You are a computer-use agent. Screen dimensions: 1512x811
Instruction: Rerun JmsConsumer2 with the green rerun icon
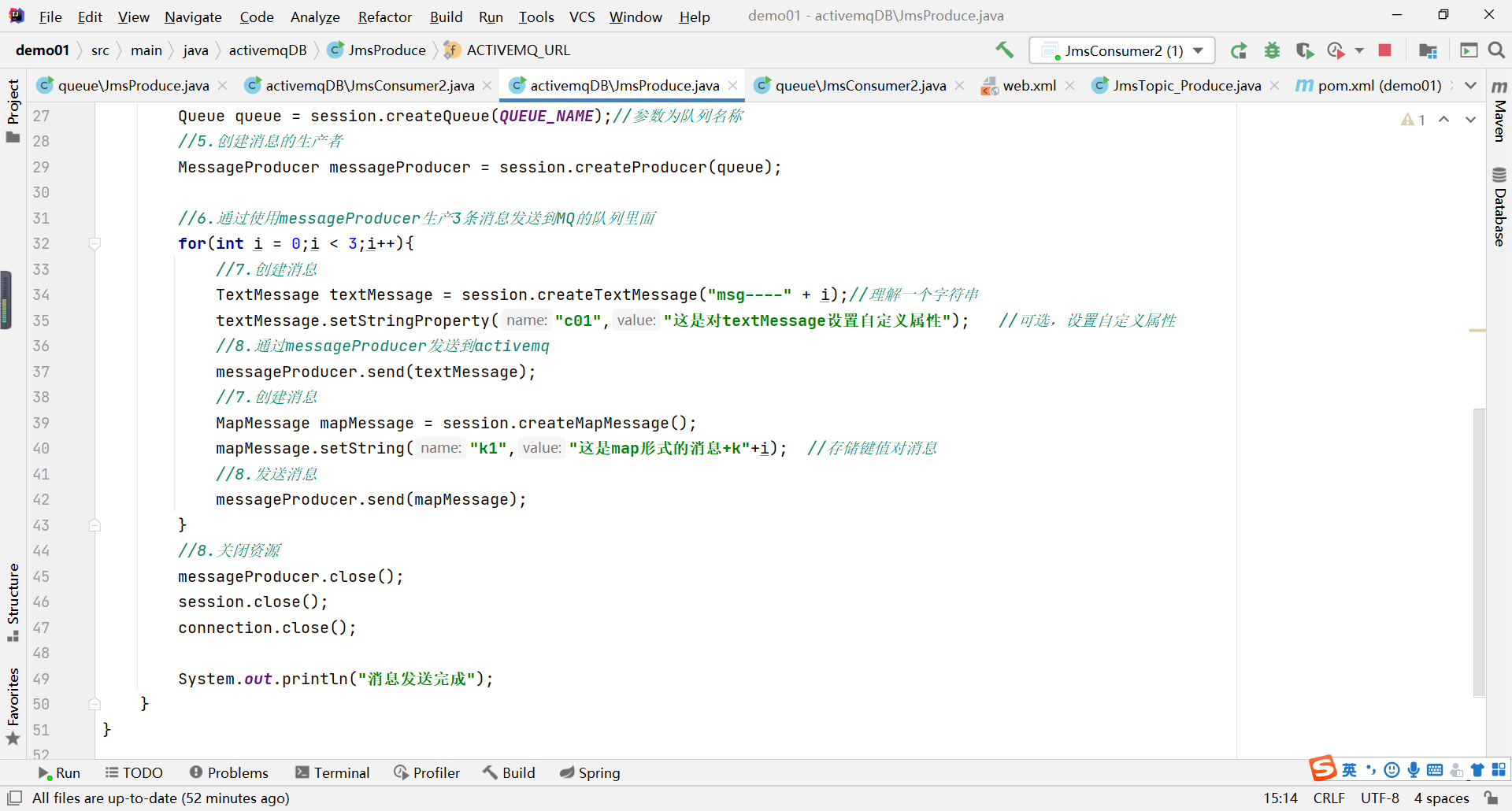(1239, 50)
